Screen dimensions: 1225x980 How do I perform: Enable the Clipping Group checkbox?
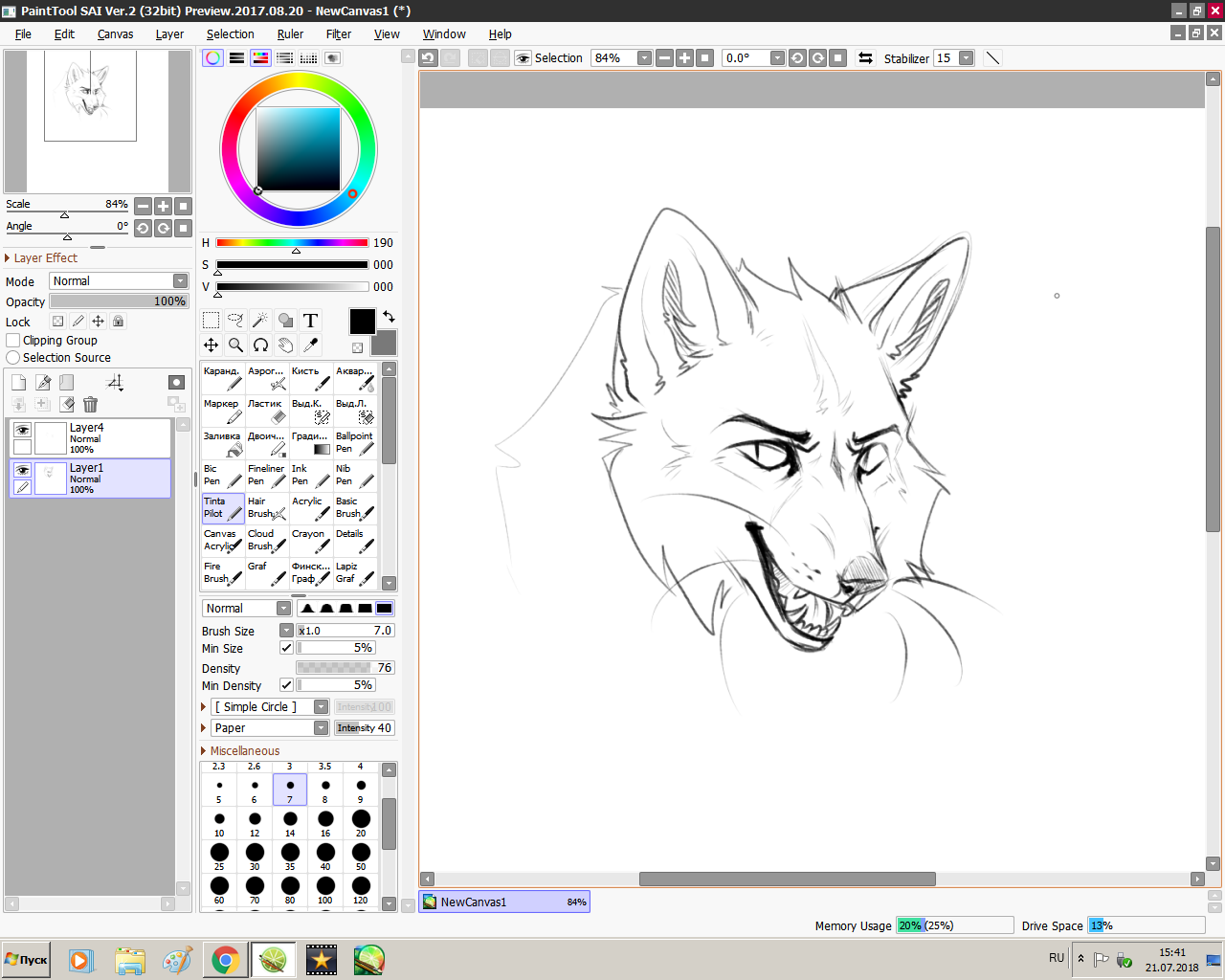(x=13, y=341)
